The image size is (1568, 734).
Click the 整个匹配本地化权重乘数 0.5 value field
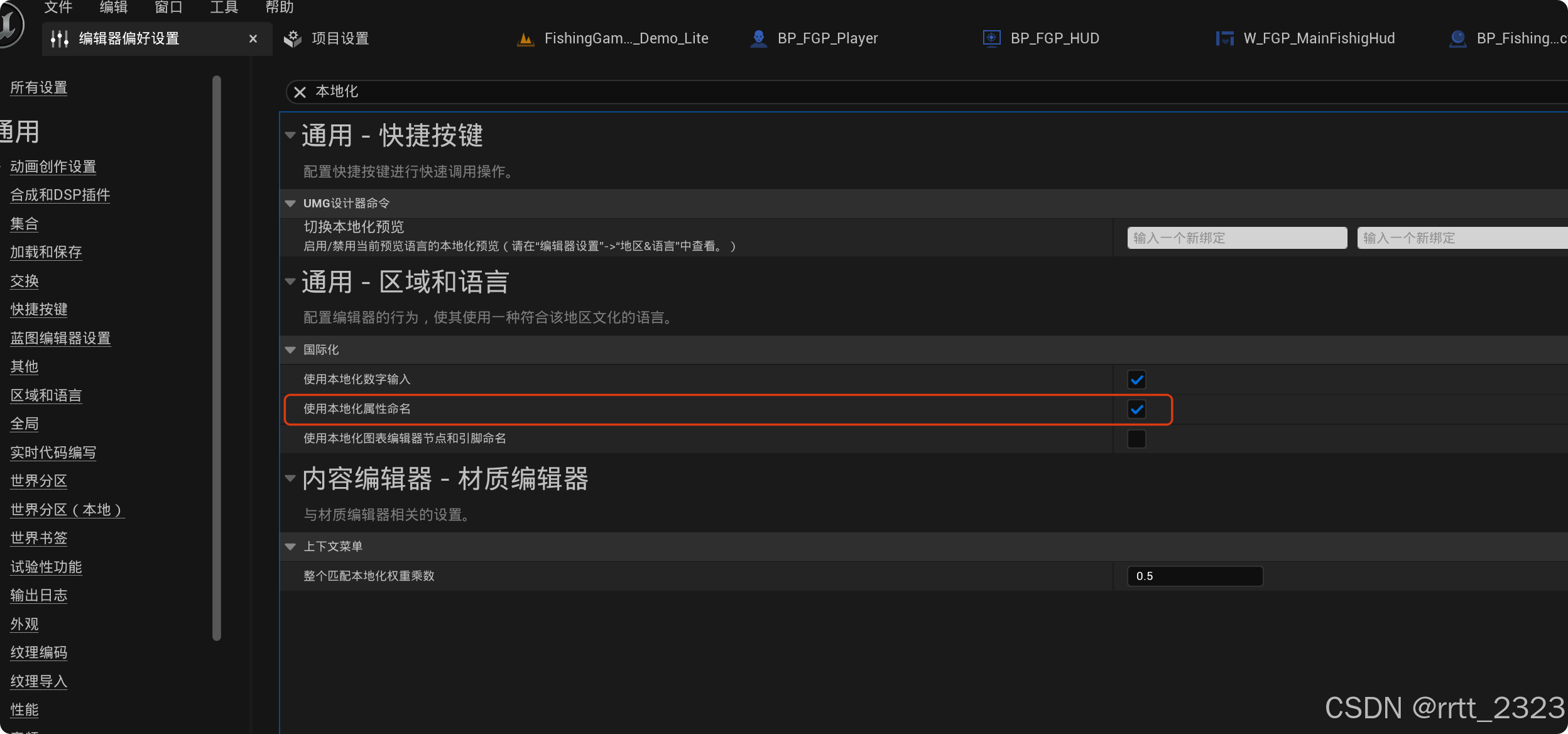(x=1195, y=576)
